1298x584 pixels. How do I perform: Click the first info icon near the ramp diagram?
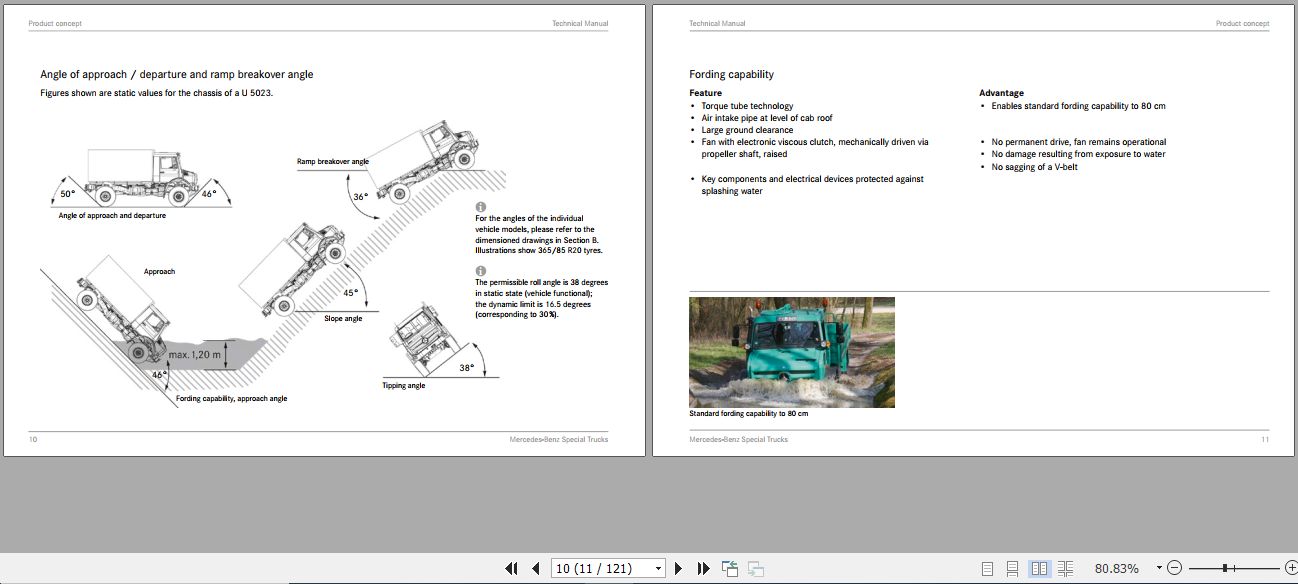click(x=480, y=207)
